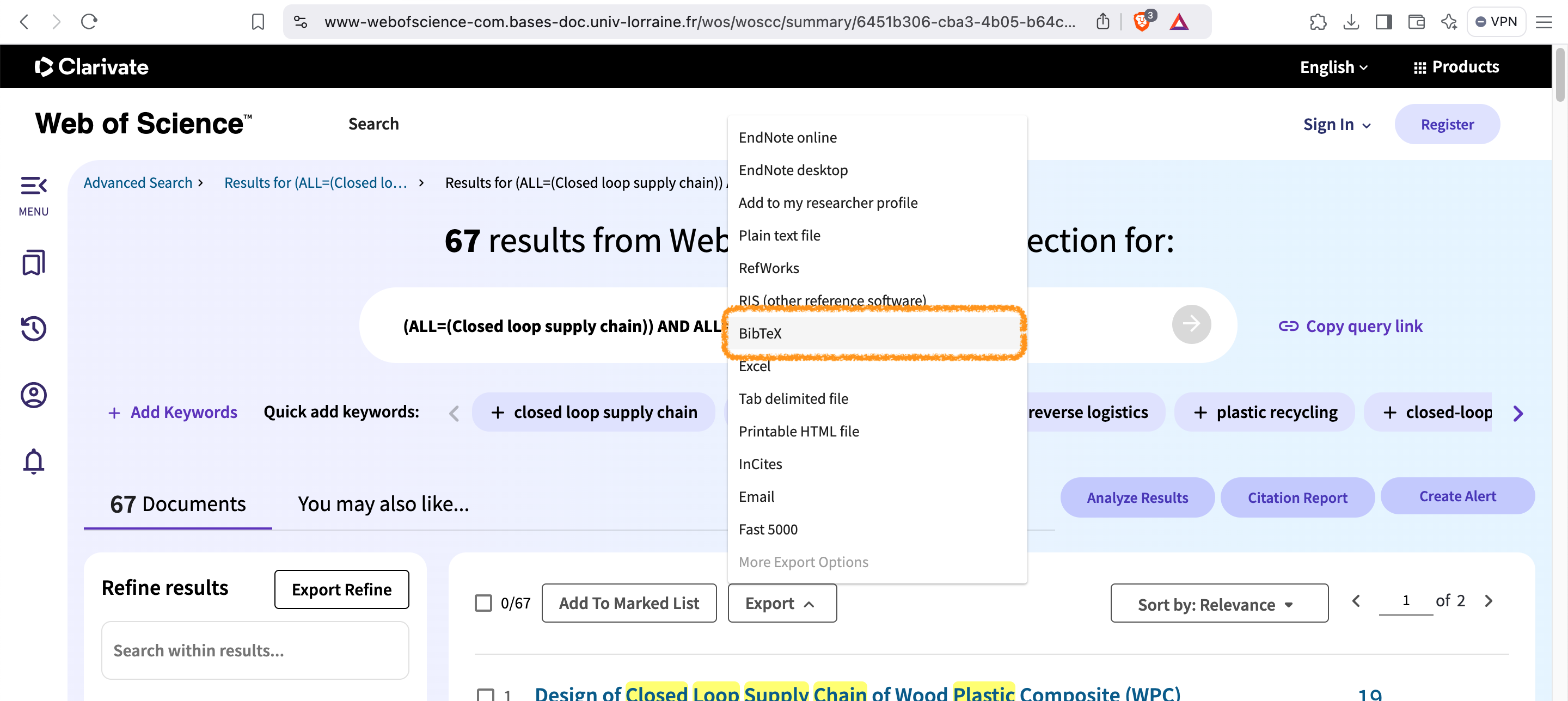Switch to You may also like tab
Screen dimensions: 1568x701
383,504
